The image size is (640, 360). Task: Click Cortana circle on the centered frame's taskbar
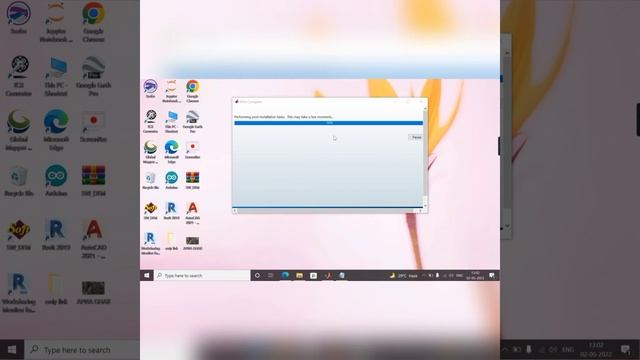(257, 276)
